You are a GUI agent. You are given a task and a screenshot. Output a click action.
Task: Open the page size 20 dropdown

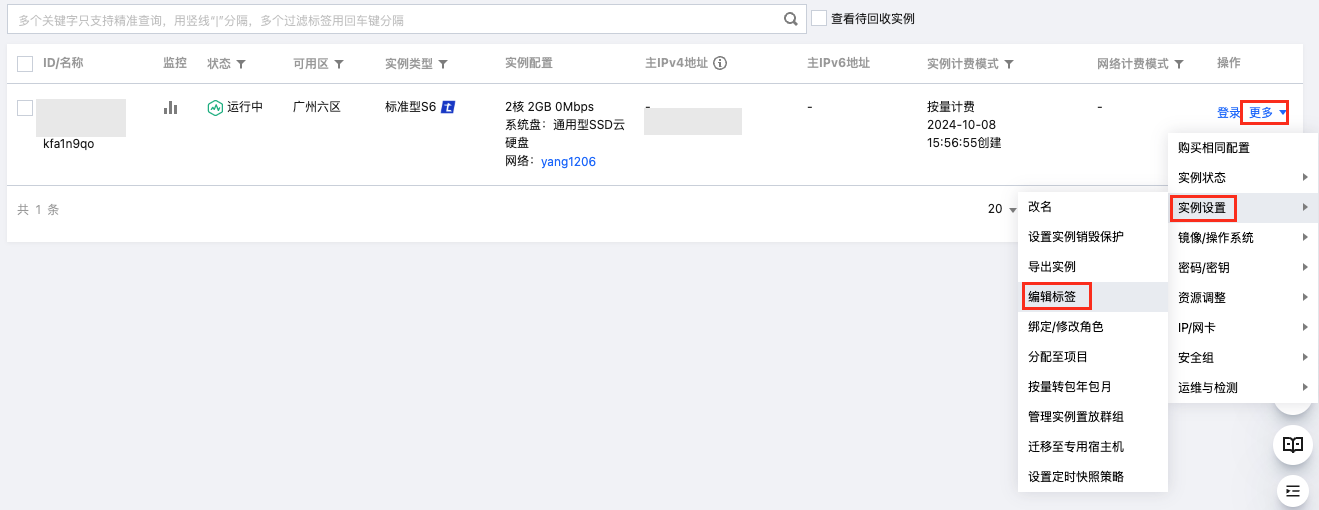click(1002, 209)
